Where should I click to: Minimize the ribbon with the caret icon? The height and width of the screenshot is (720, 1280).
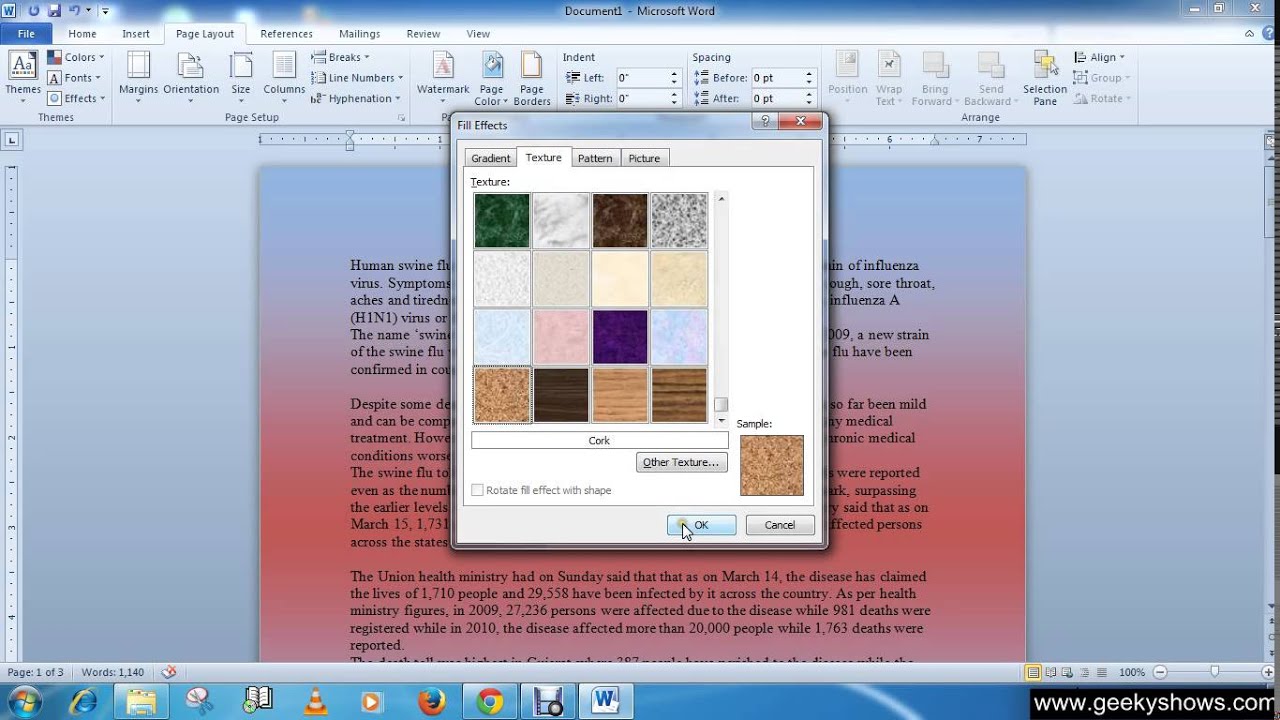coord(1250,33)
